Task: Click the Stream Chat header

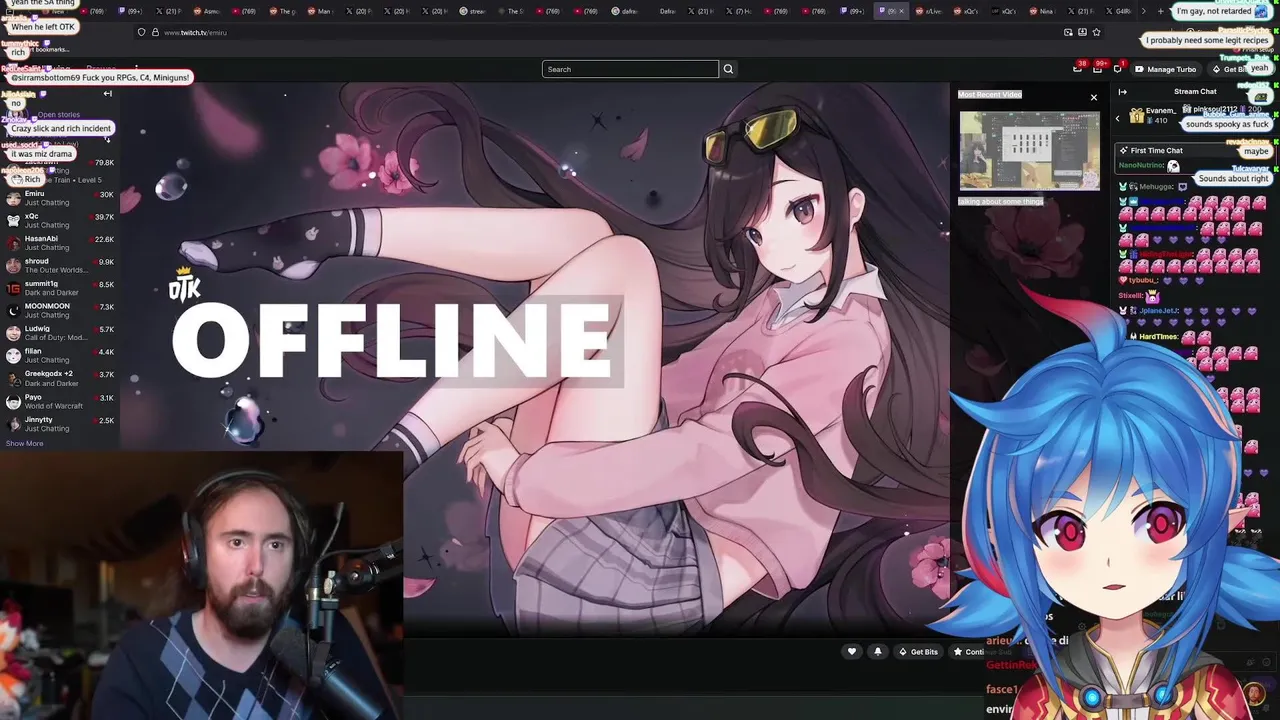Action: coord(1194,92)
